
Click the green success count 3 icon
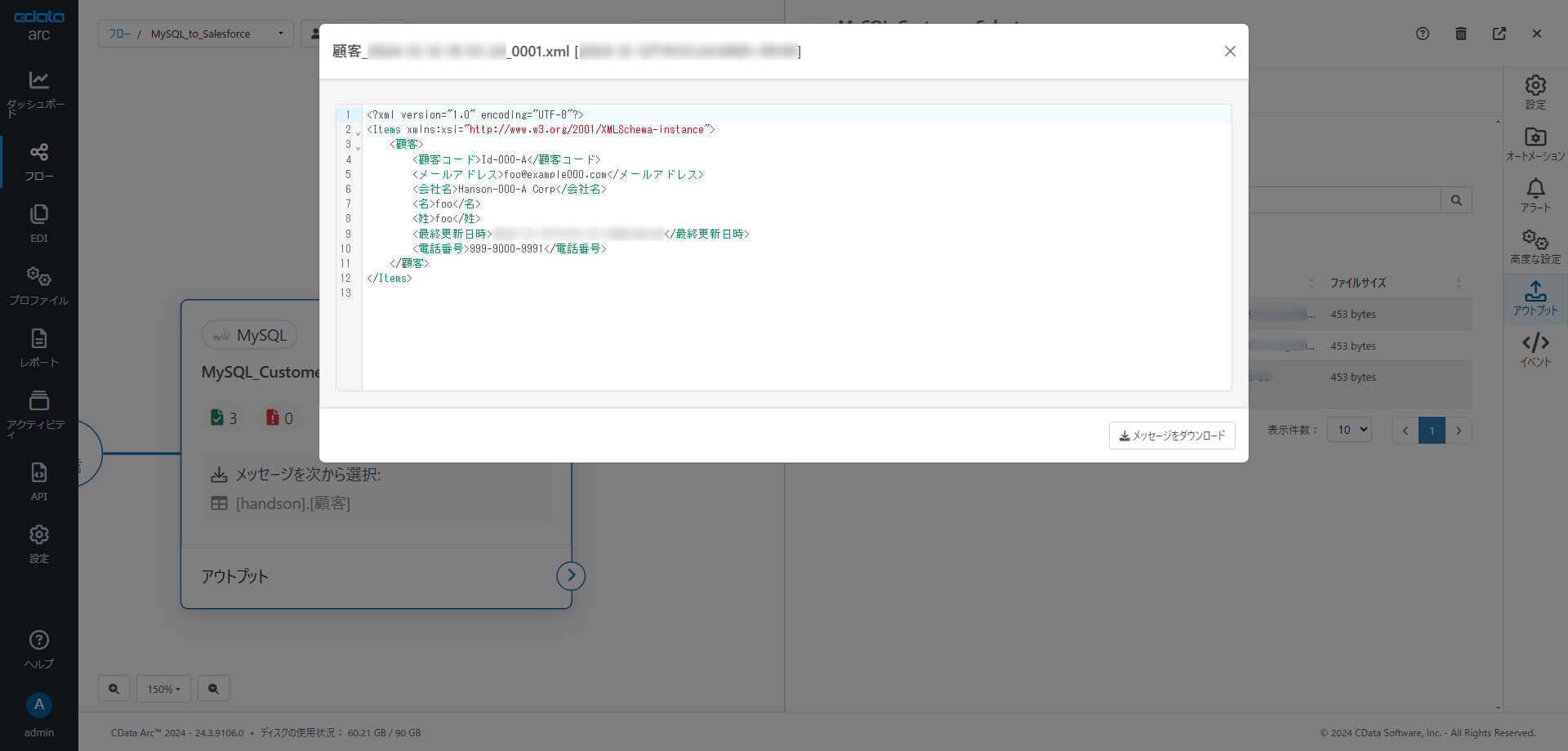[x=216, y=418]
